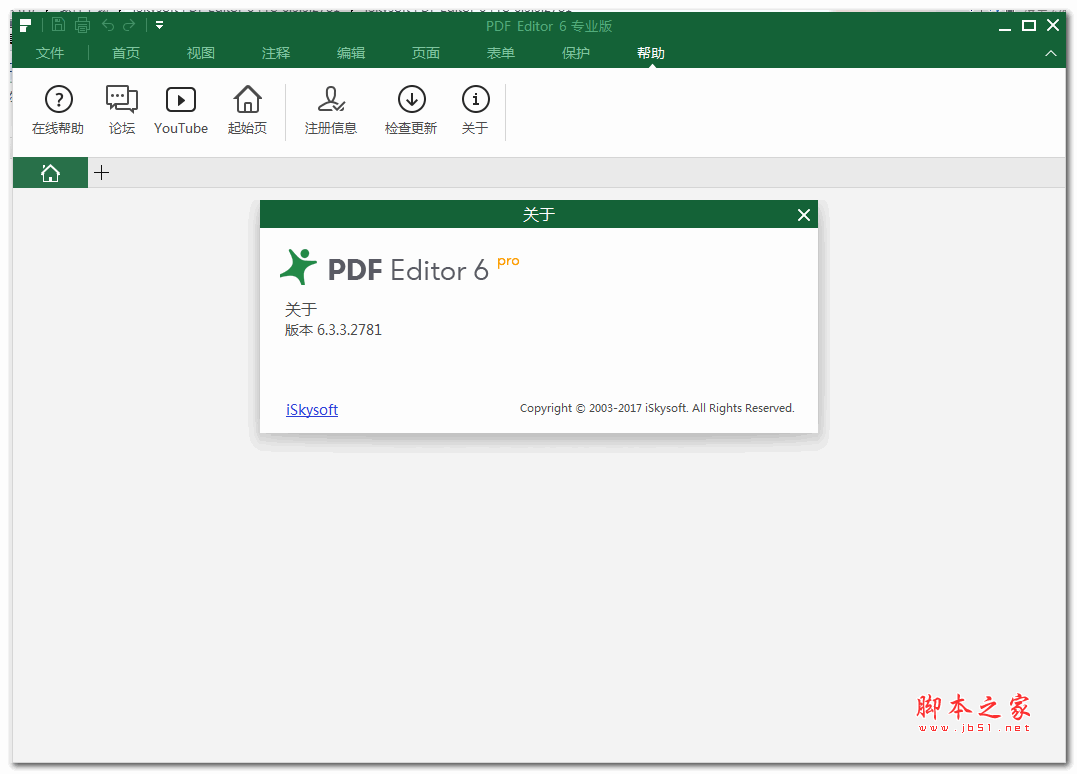Click the print icon in quick access toolbar
The height and width of the screenshot is (774, 1077).
82,25
